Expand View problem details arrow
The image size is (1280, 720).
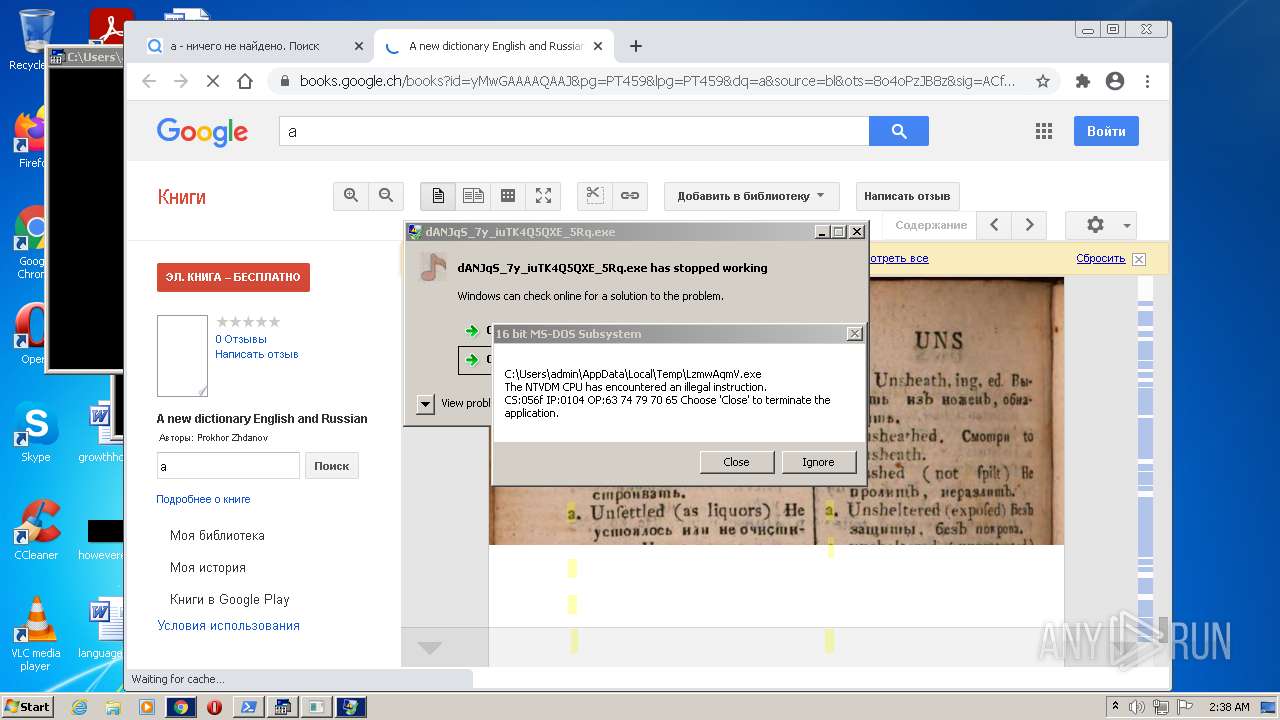425,403
